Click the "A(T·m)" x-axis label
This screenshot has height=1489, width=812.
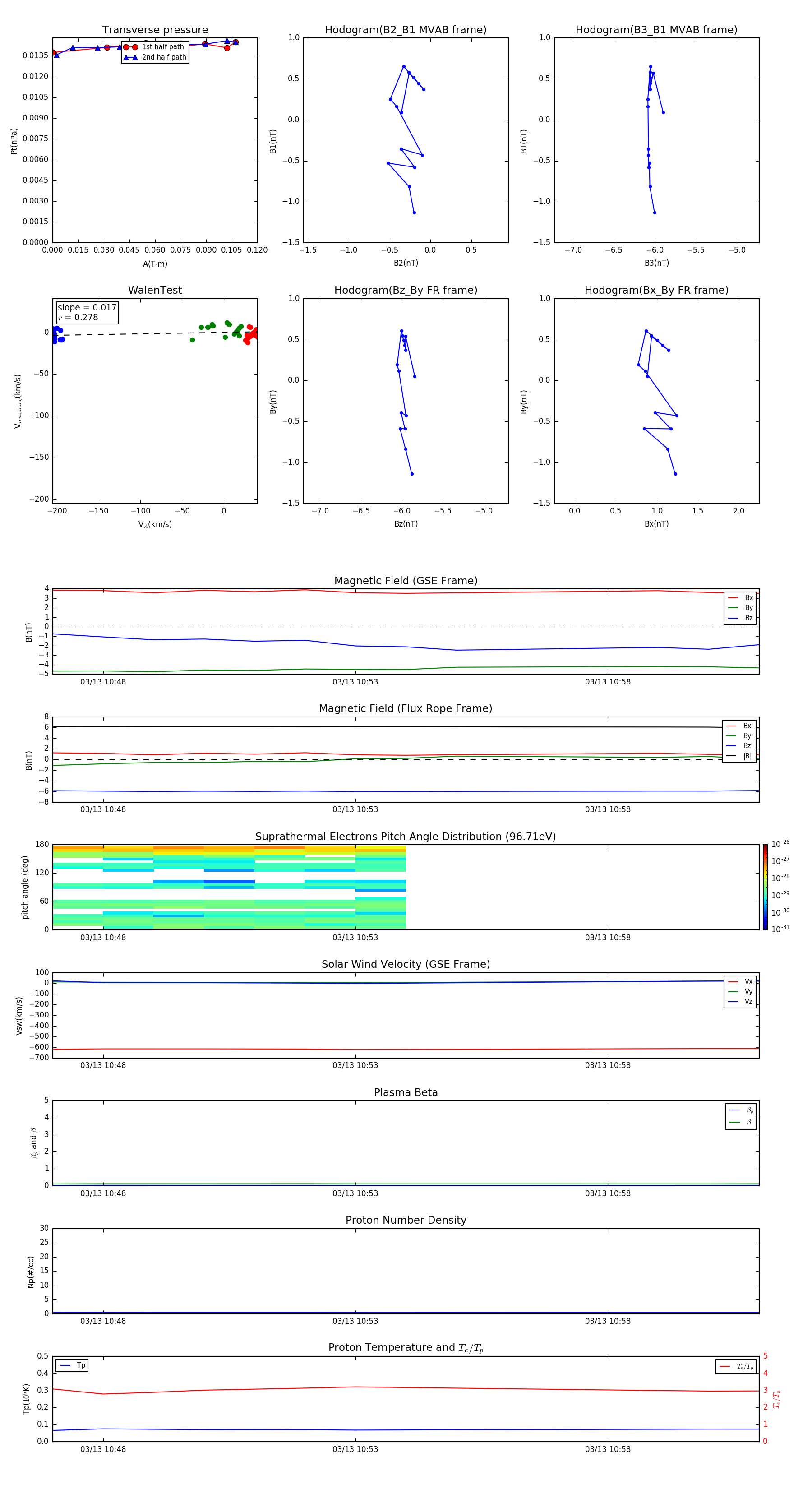point(155,264)
